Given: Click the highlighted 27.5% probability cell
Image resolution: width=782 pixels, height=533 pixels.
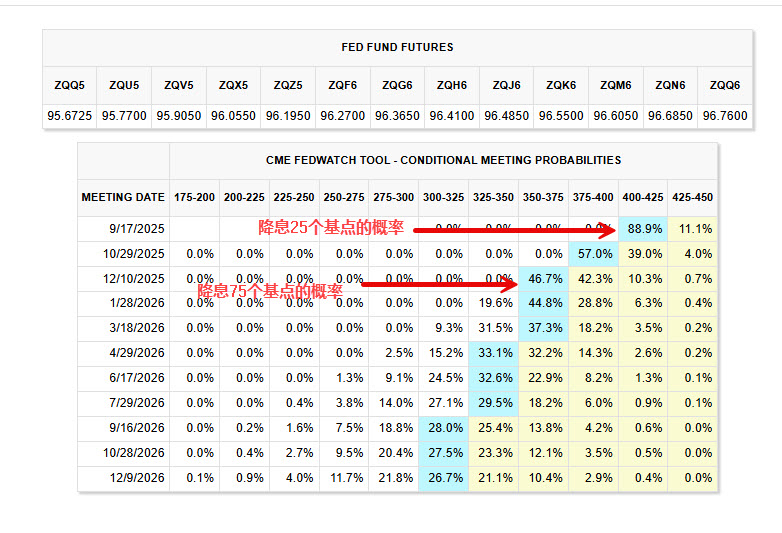Looking at the screenshot, I should tap(443, 453).
